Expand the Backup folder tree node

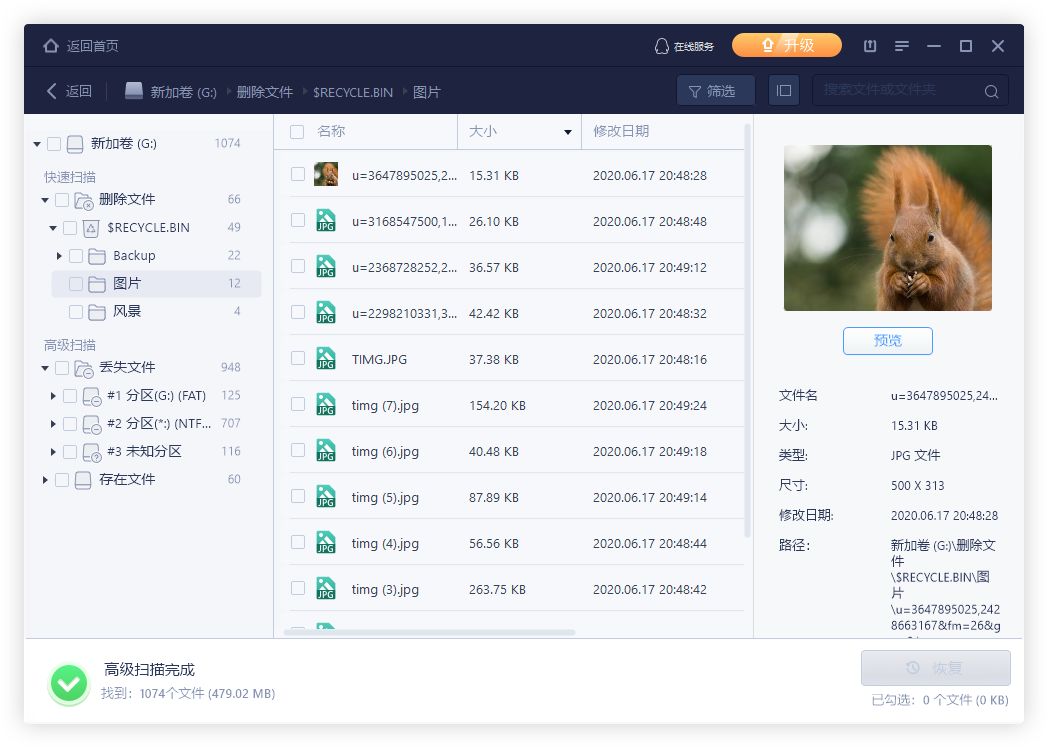(60, 256)
